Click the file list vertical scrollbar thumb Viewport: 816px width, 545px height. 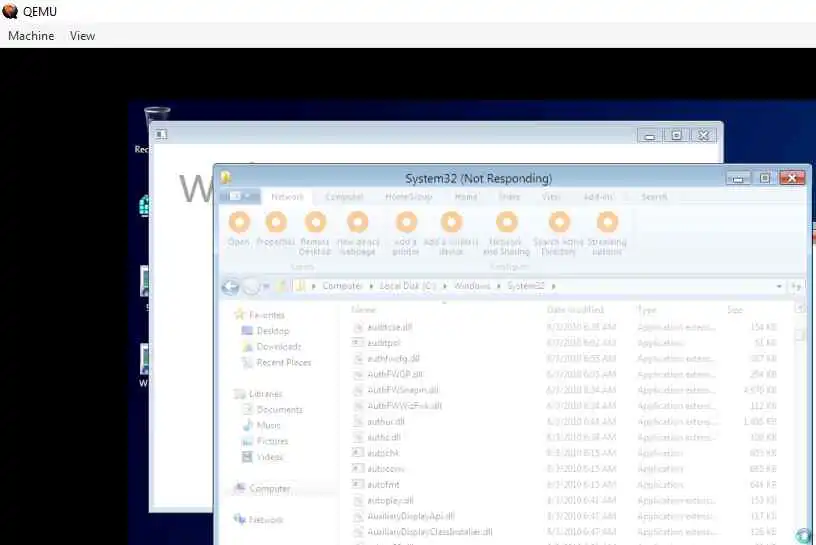coord(800,336)
